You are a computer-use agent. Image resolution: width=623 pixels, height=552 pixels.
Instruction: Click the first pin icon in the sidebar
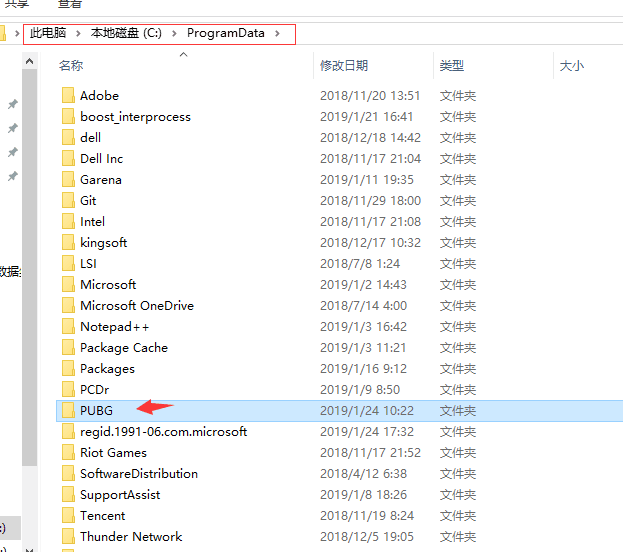click(x=13, y=104)
